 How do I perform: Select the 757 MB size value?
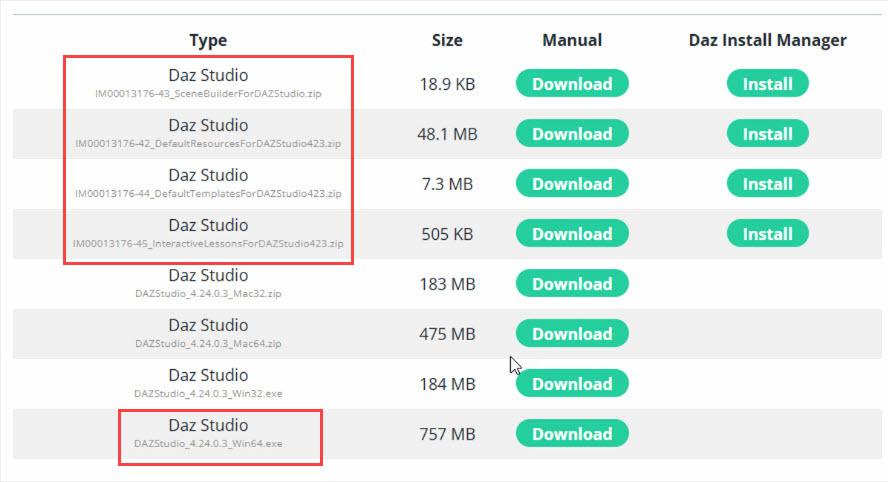point(447,434)
